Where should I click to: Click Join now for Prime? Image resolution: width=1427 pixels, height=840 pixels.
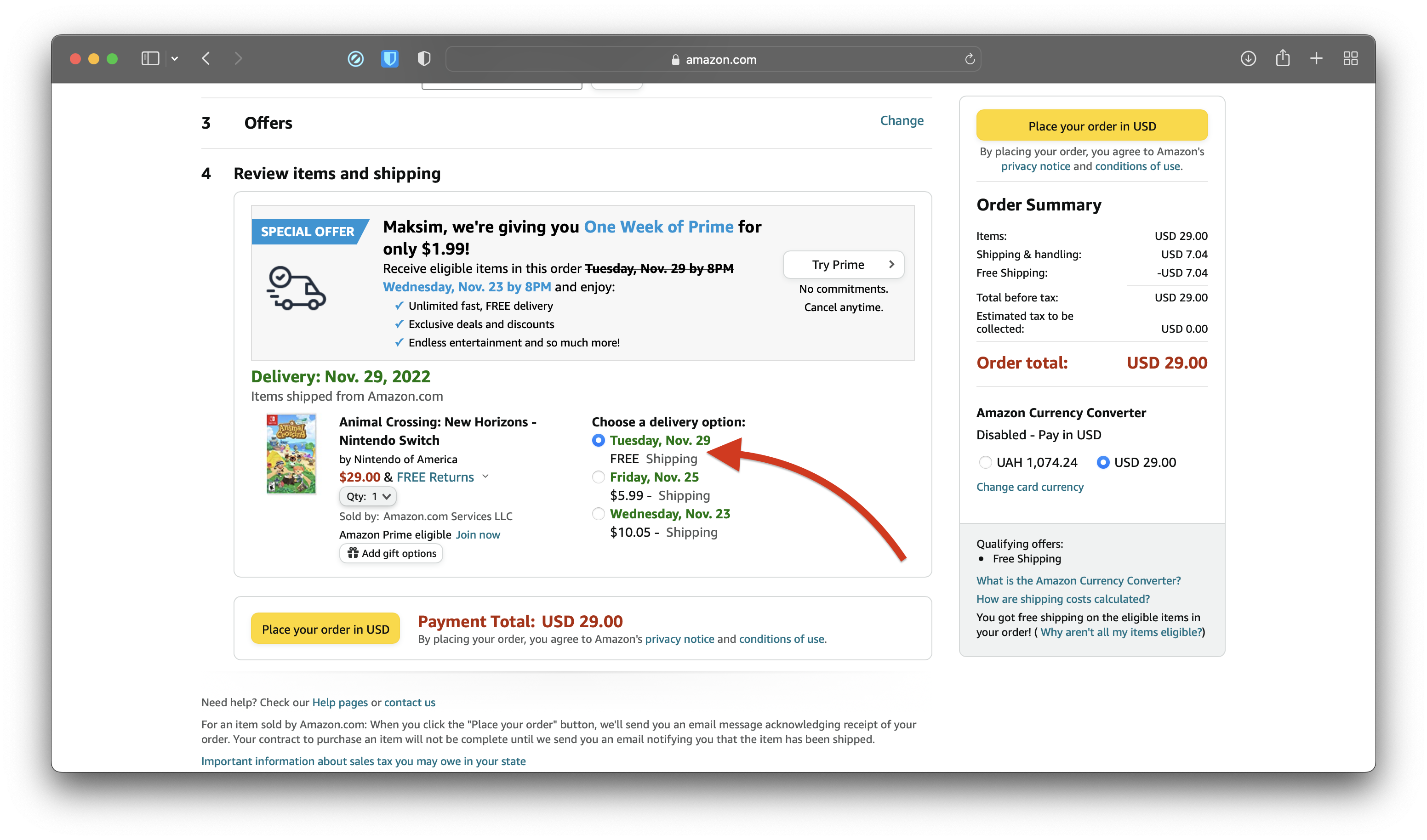(x=478, y=535)
